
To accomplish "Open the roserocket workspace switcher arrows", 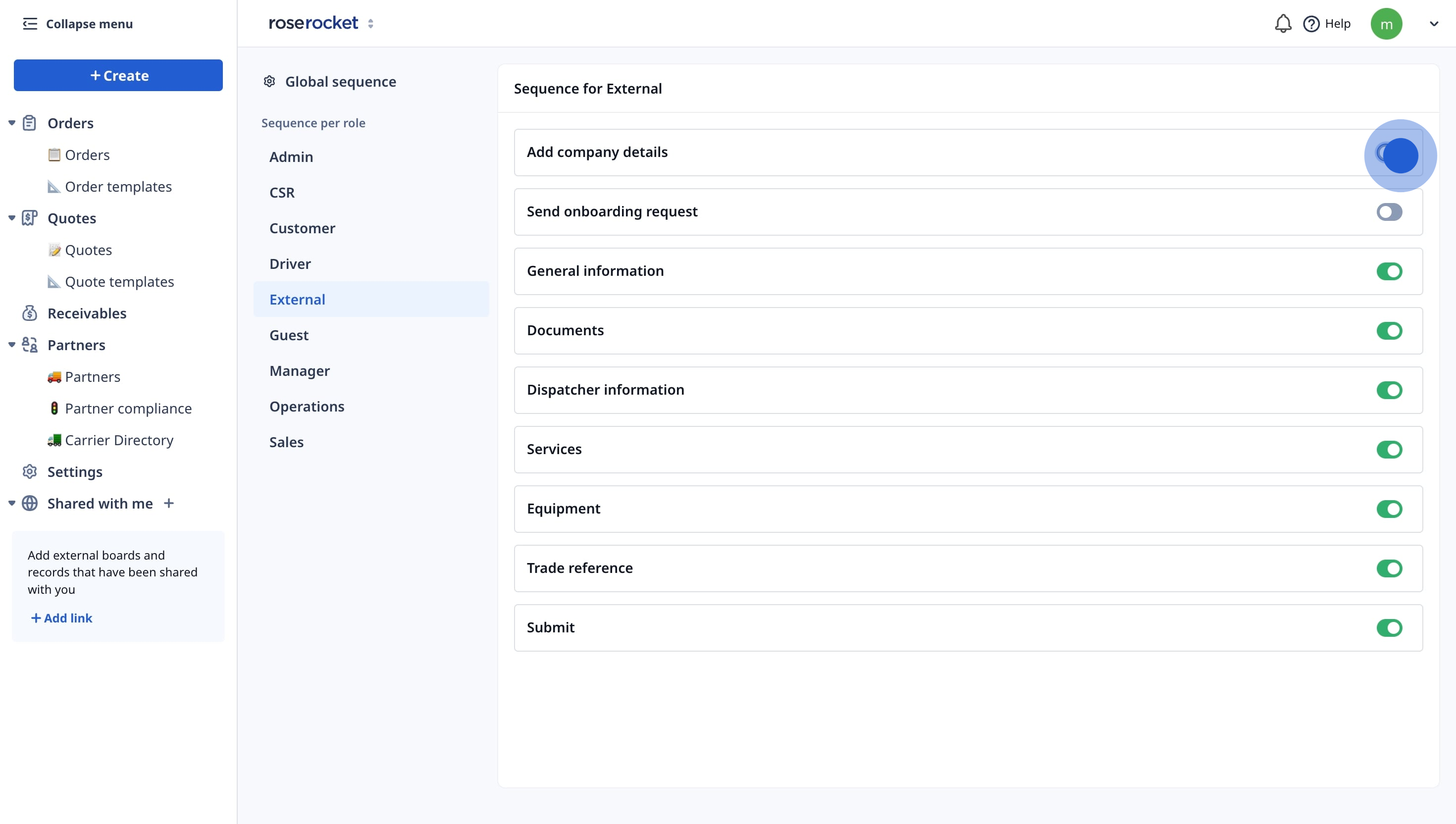I will [x=370, y=24].
